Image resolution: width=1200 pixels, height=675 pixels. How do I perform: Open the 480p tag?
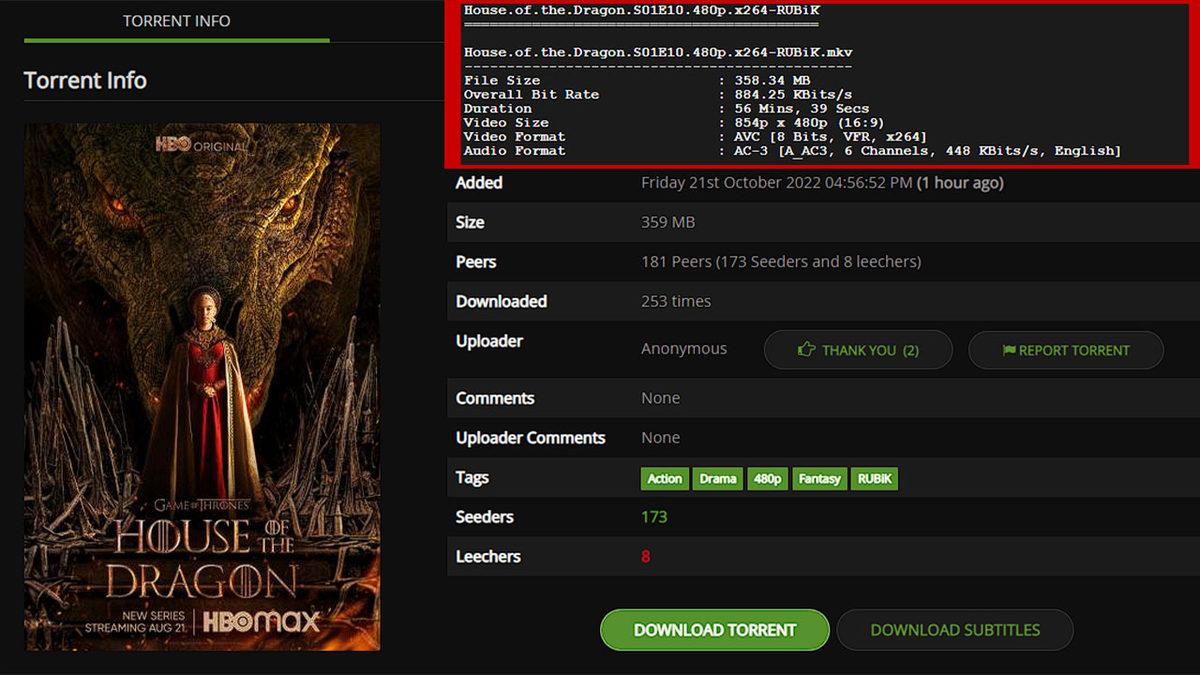[x=768, y=479]
